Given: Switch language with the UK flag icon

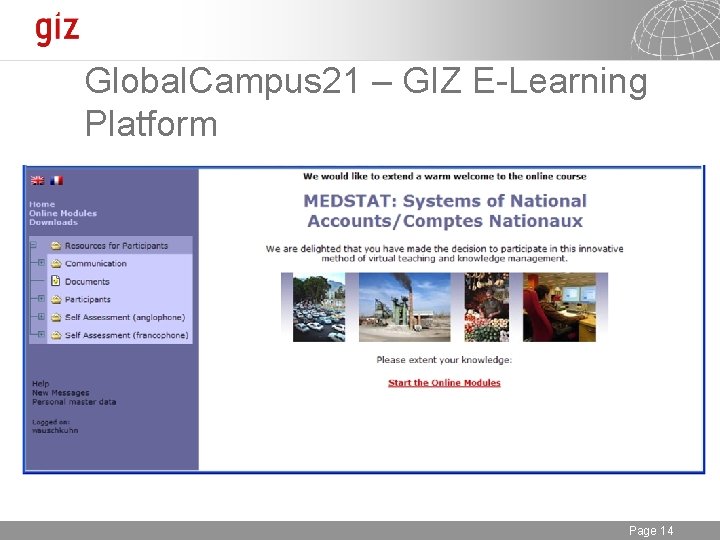Looking at the screenshot, I should 37,180.
